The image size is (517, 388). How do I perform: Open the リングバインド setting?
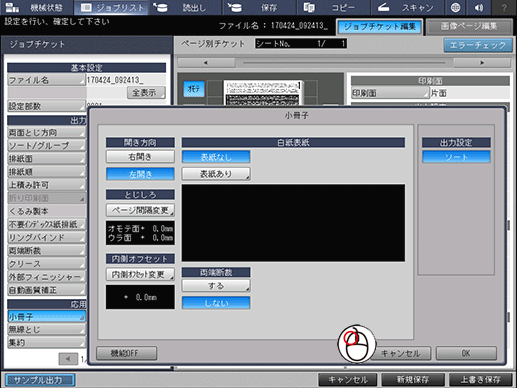pos(46,237)
